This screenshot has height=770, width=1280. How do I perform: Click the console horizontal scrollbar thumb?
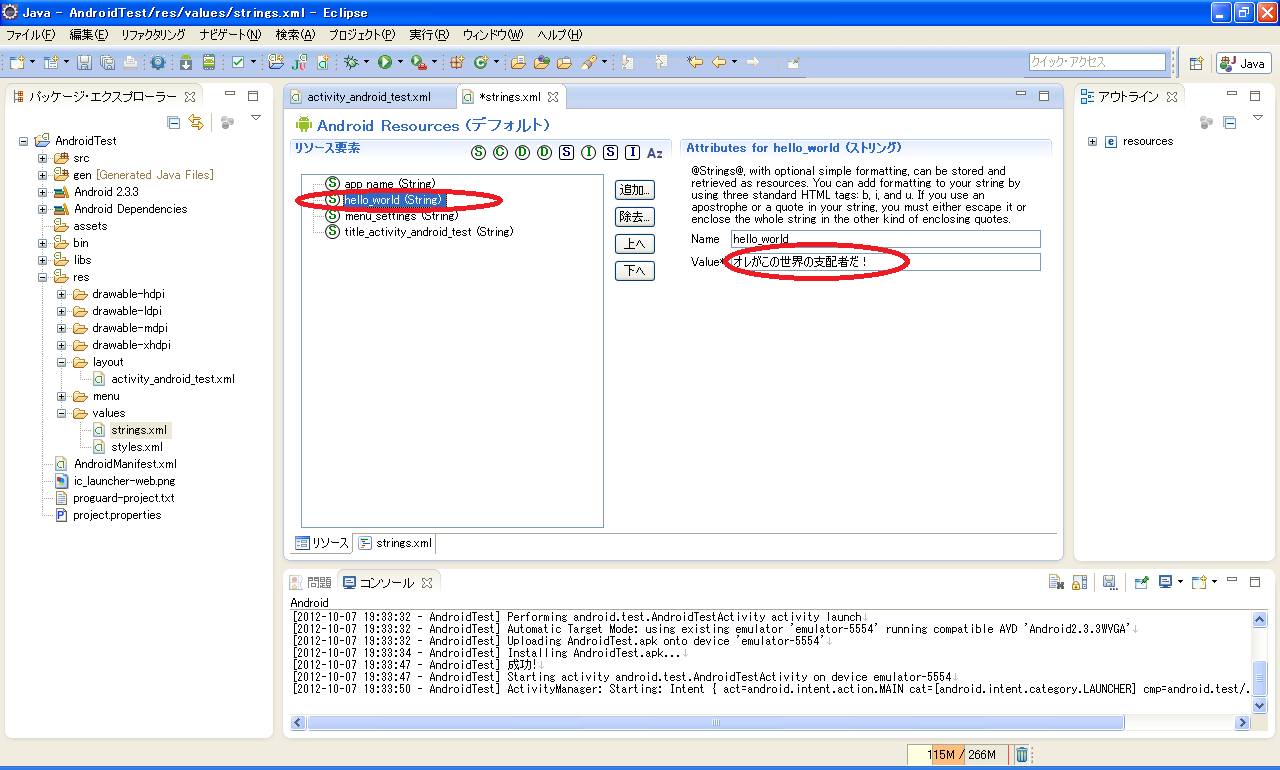point(715,722)
